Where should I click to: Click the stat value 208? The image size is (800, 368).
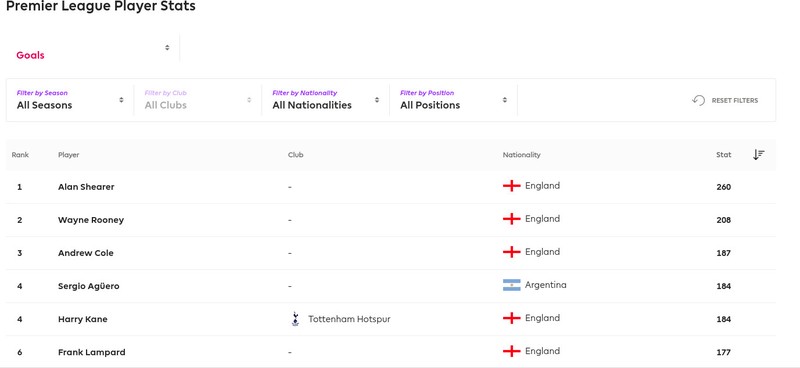[x=723, y=220]
